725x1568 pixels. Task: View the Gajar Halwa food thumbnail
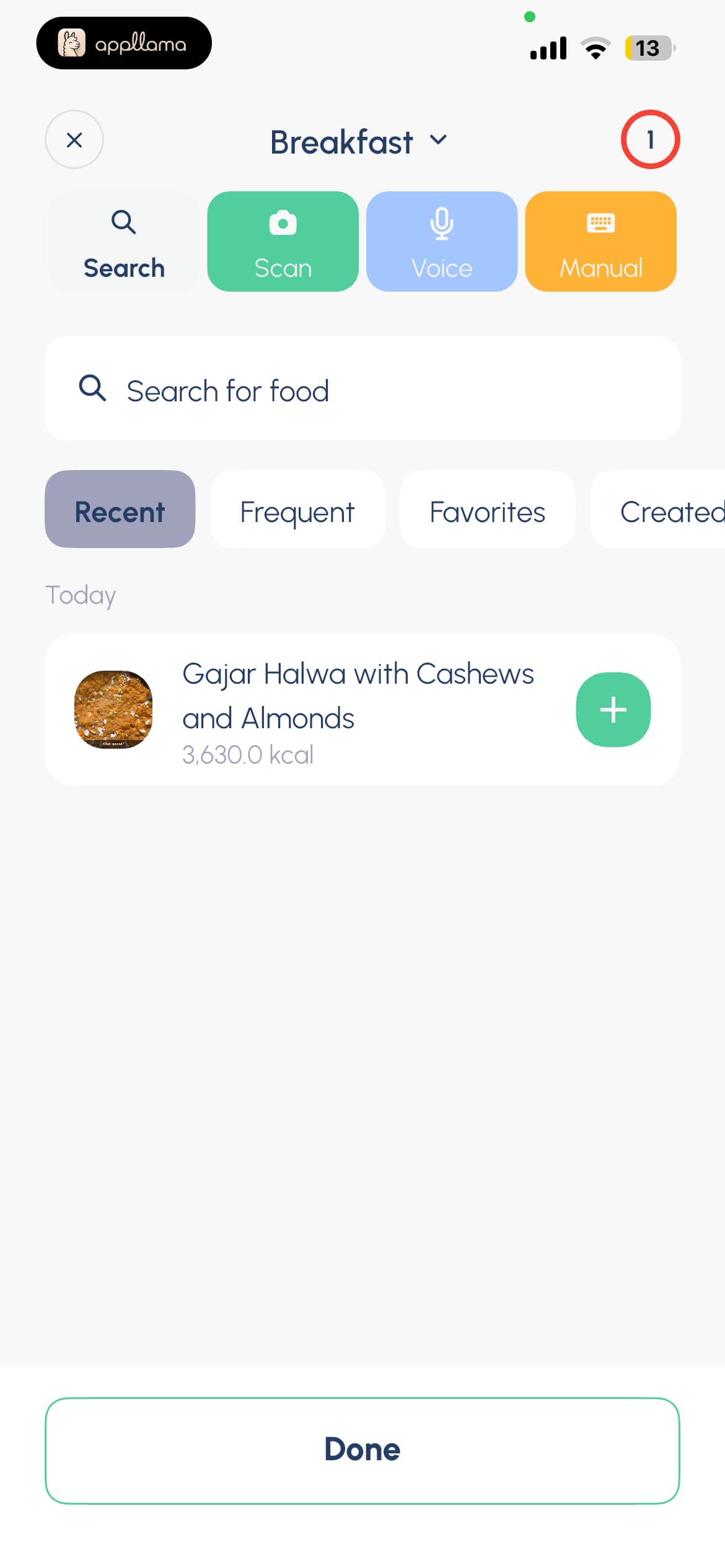113,710
